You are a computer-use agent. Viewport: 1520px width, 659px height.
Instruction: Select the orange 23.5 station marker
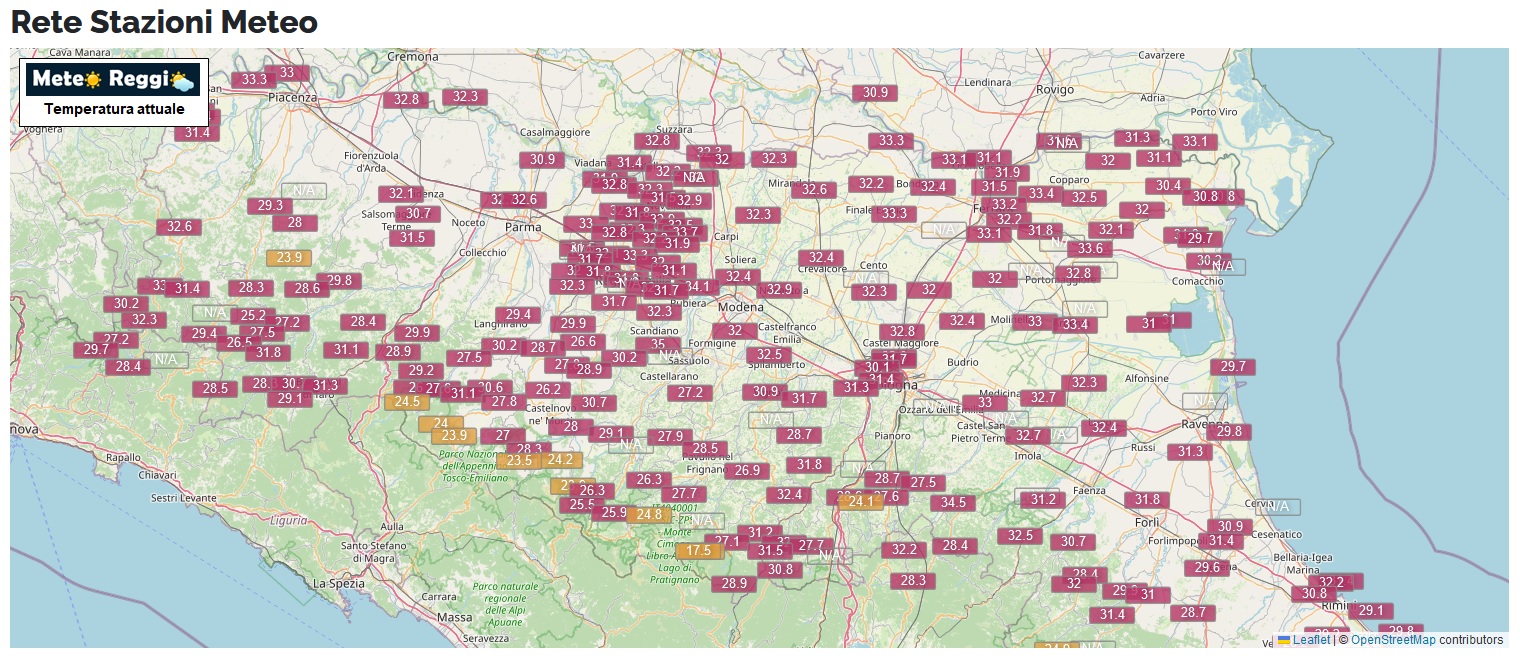click(520, 461)
